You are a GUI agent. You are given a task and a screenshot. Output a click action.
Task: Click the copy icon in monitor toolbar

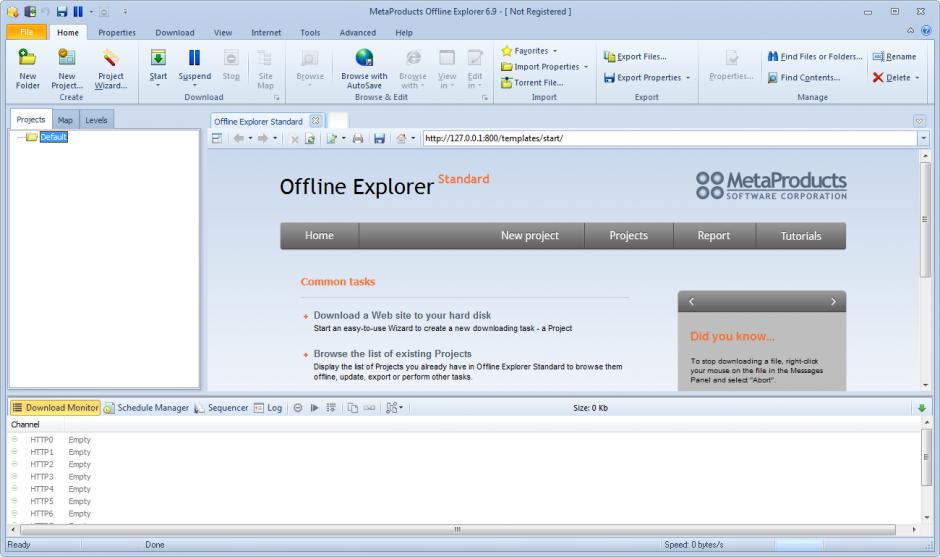352,408
